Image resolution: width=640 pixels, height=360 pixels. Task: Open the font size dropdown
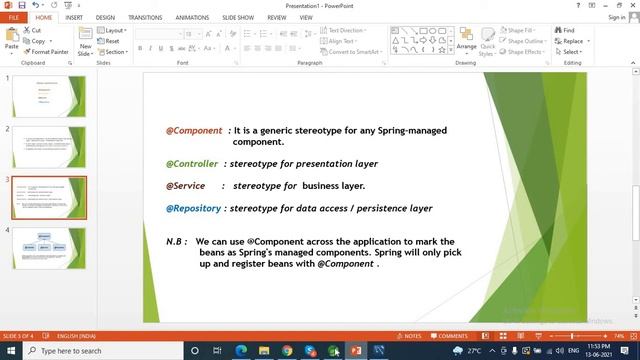199,34
